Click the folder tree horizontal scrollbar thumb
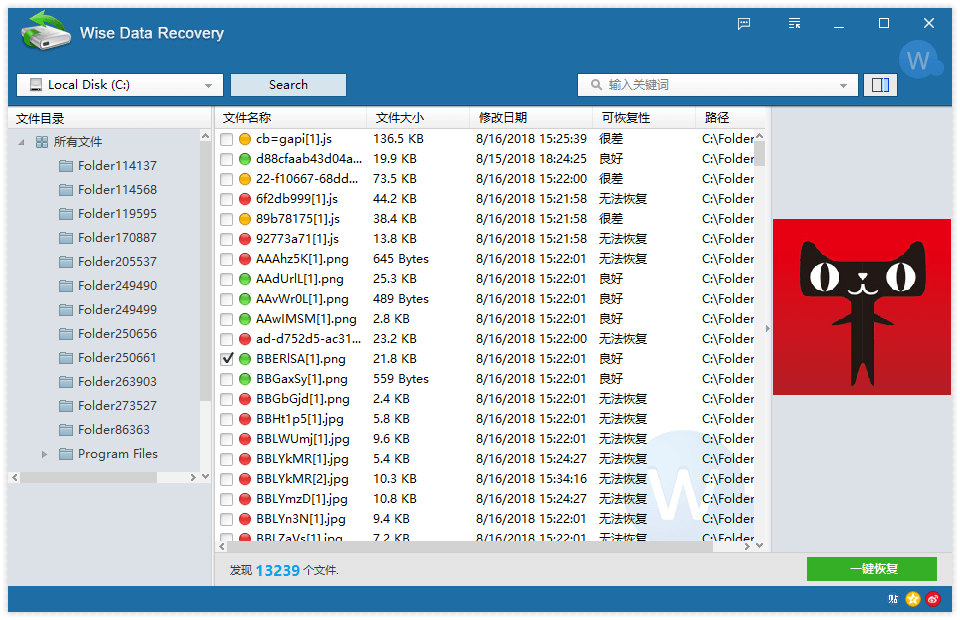This screenshot has height=620, width=960. (89, 477)
